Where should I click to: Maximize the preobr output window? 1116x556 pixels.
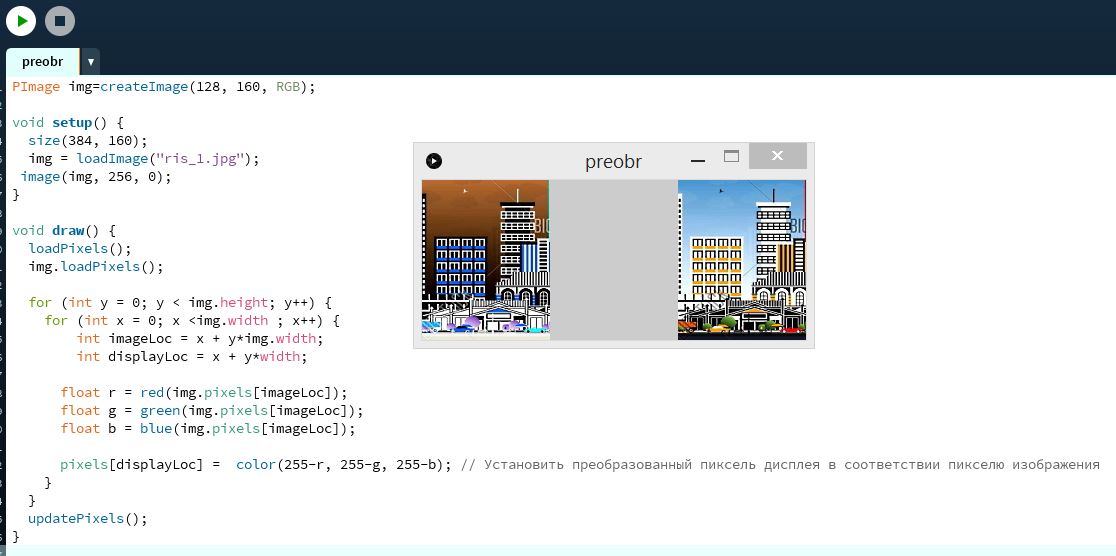[x=731, y=156]
